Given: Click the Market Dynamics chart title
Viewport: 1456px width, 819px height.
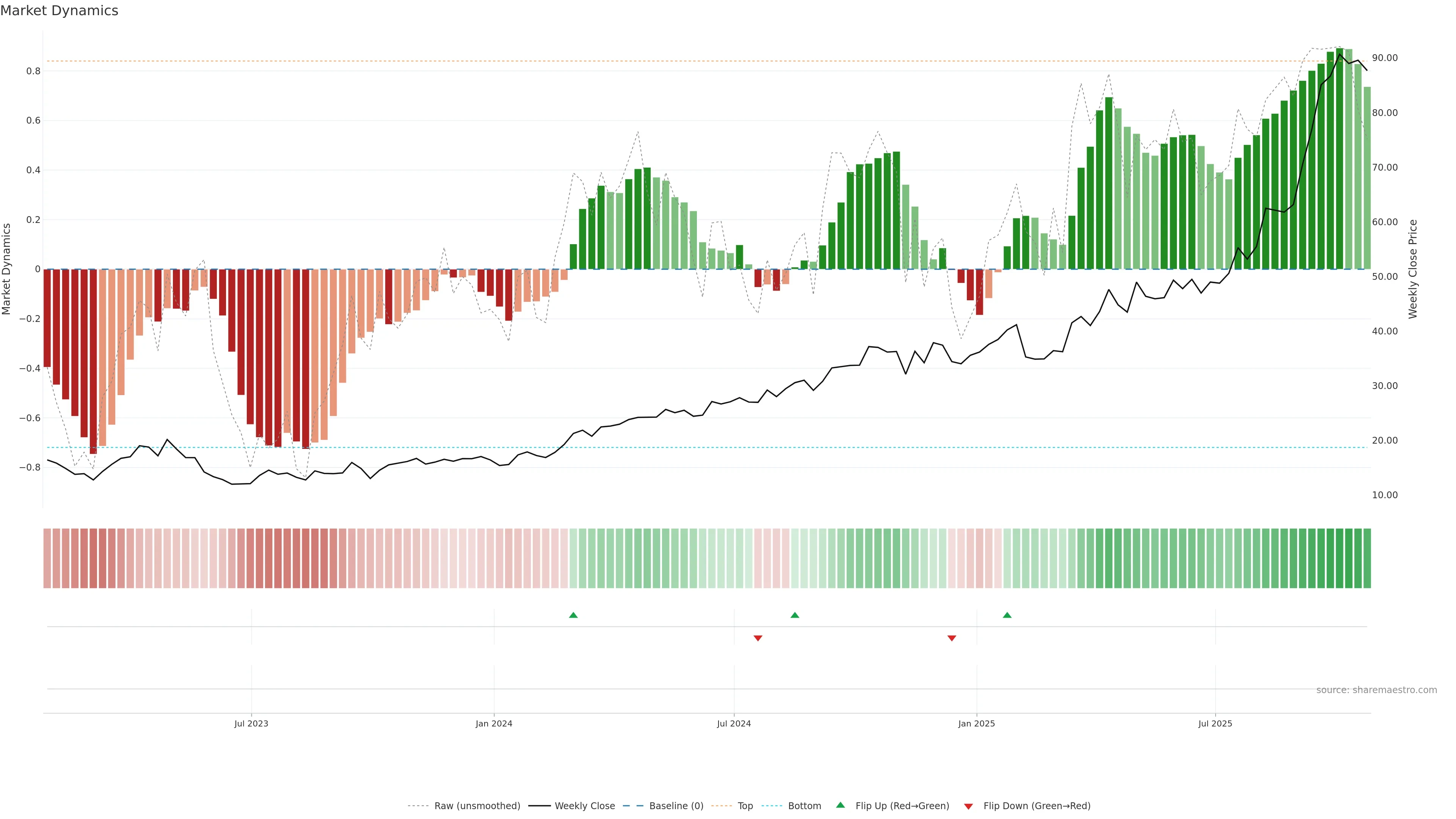Looking at the screenshot, I should (x=60, y=11).
